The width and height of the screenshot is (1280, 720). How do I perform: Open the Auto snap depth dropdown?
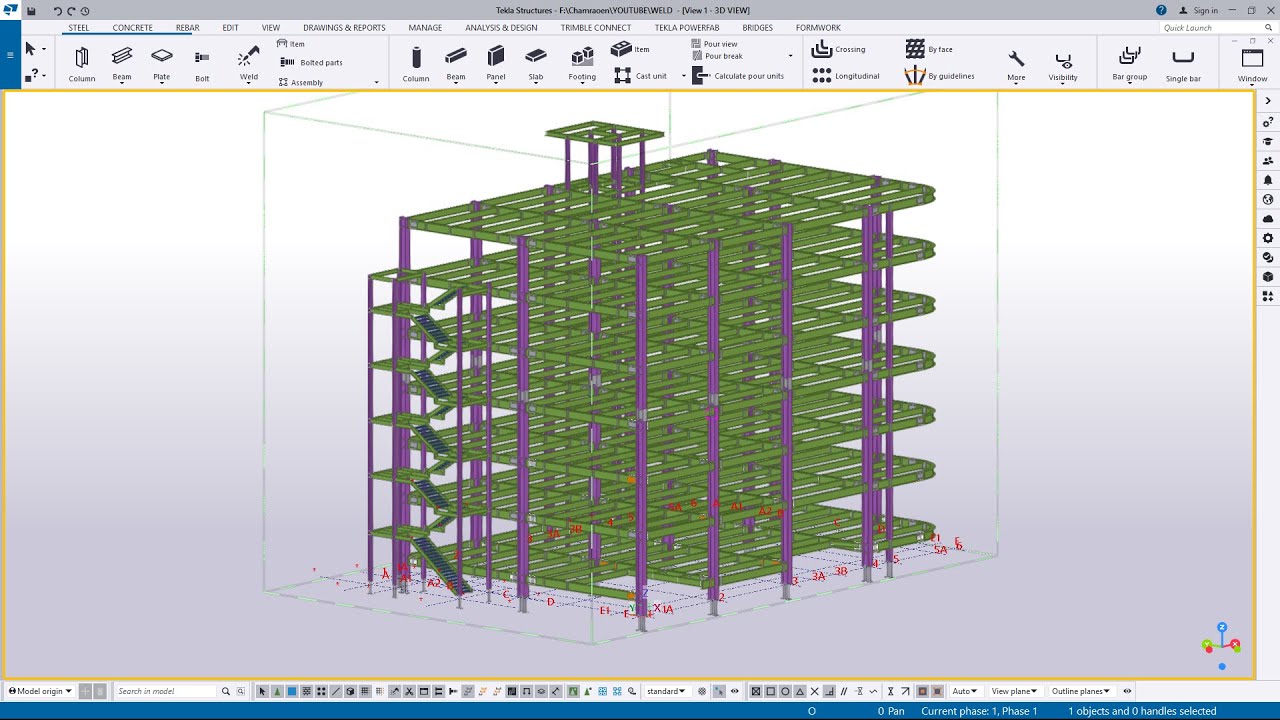click(x=965, y=691)
